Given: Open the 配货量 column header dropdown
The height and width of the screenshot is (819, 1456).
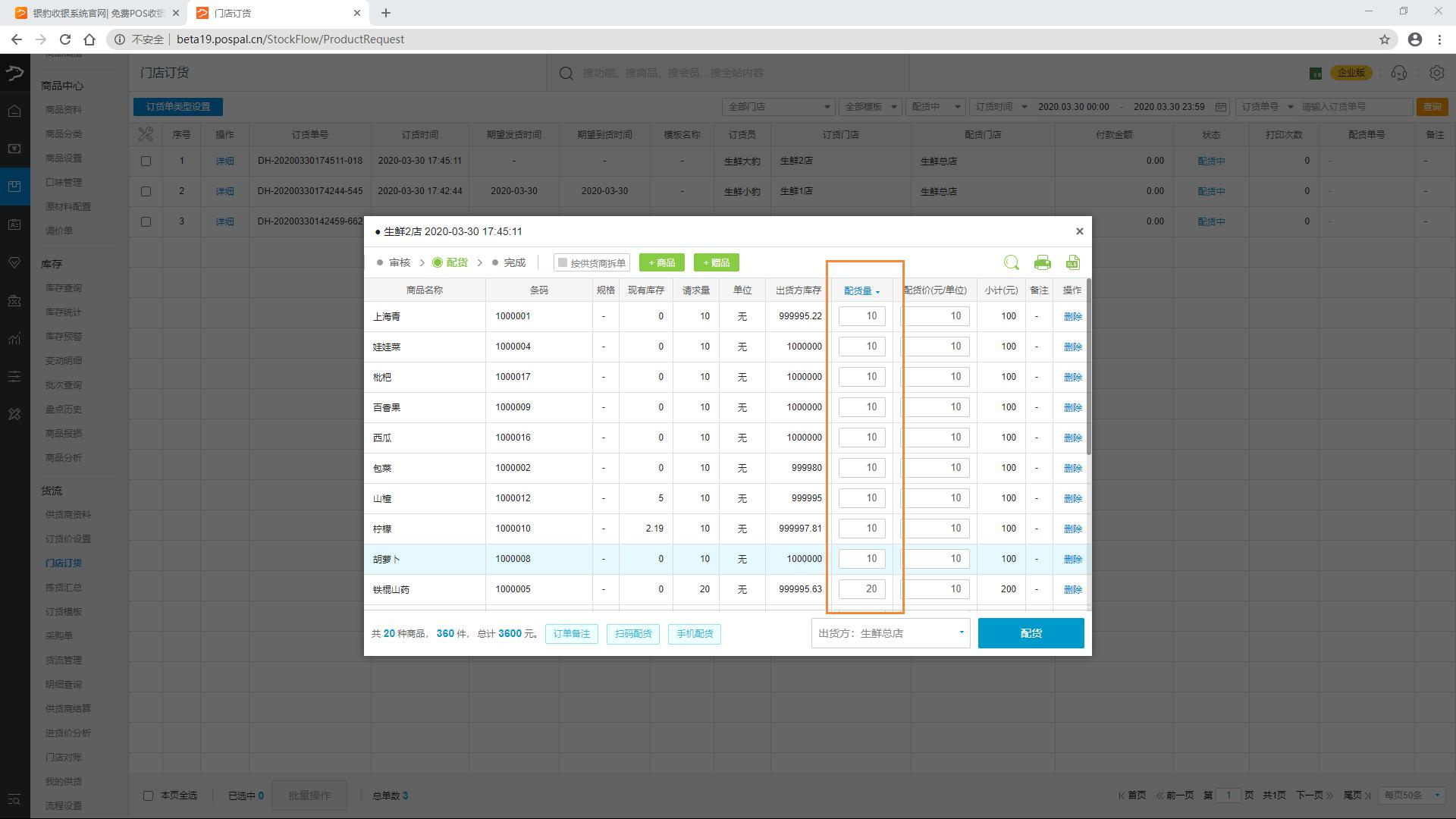Looking at the screenshot, I should click(x=861, y=290).
